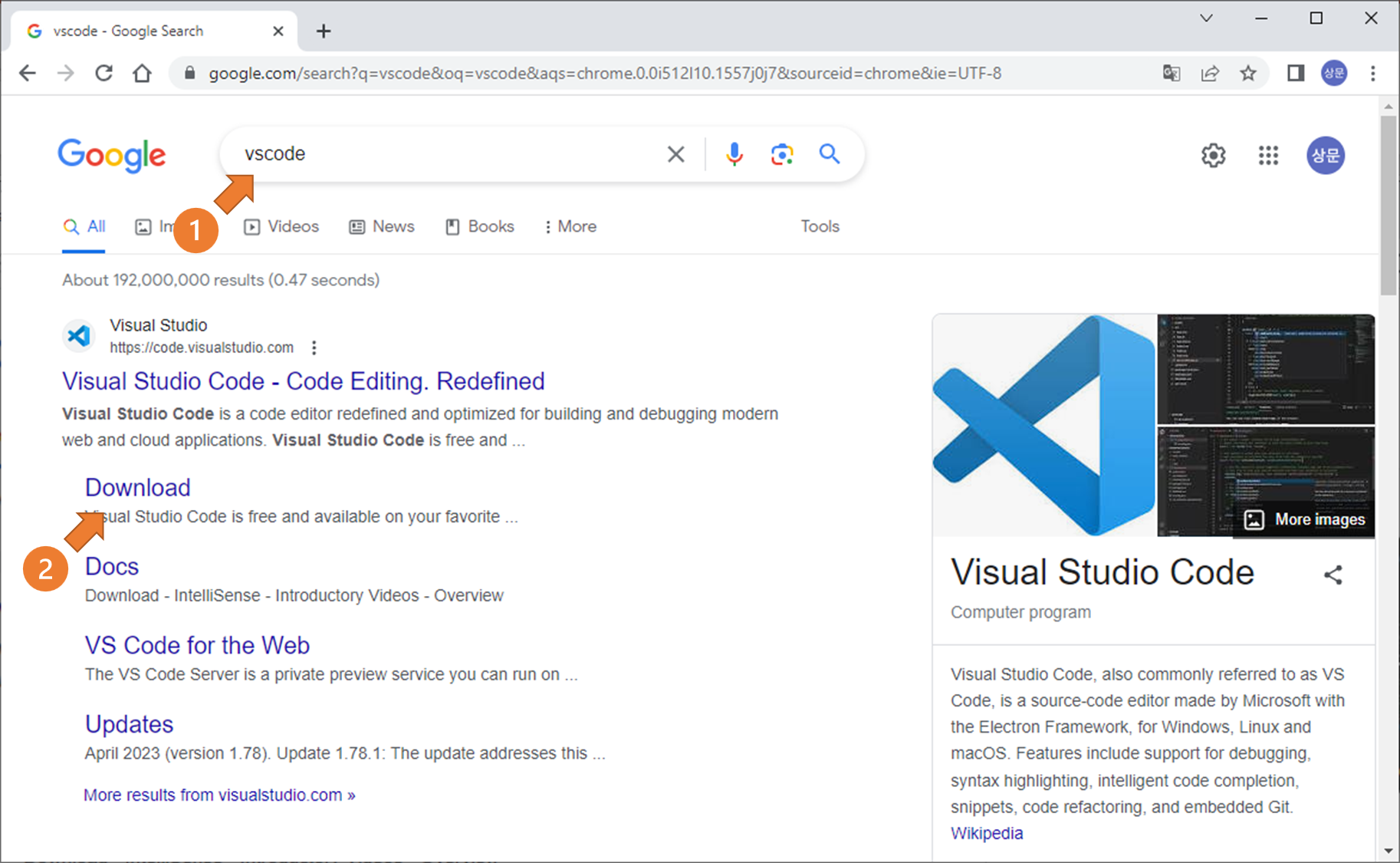Click the Visual Studio favicon in the result

point(78,336)
